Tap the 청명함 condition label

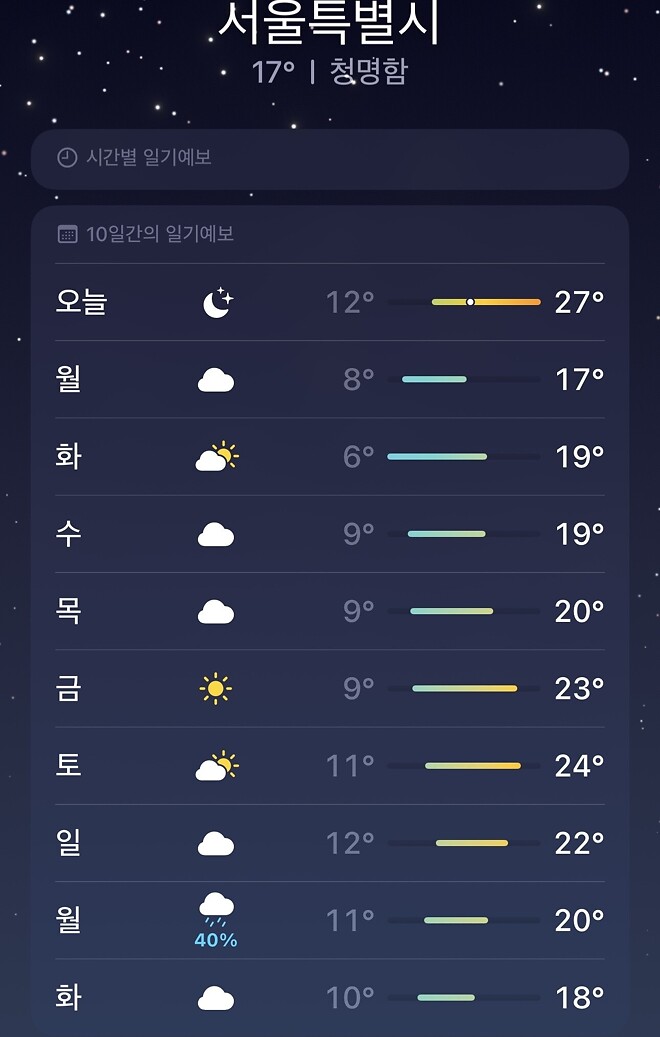[x=366, y=71]
